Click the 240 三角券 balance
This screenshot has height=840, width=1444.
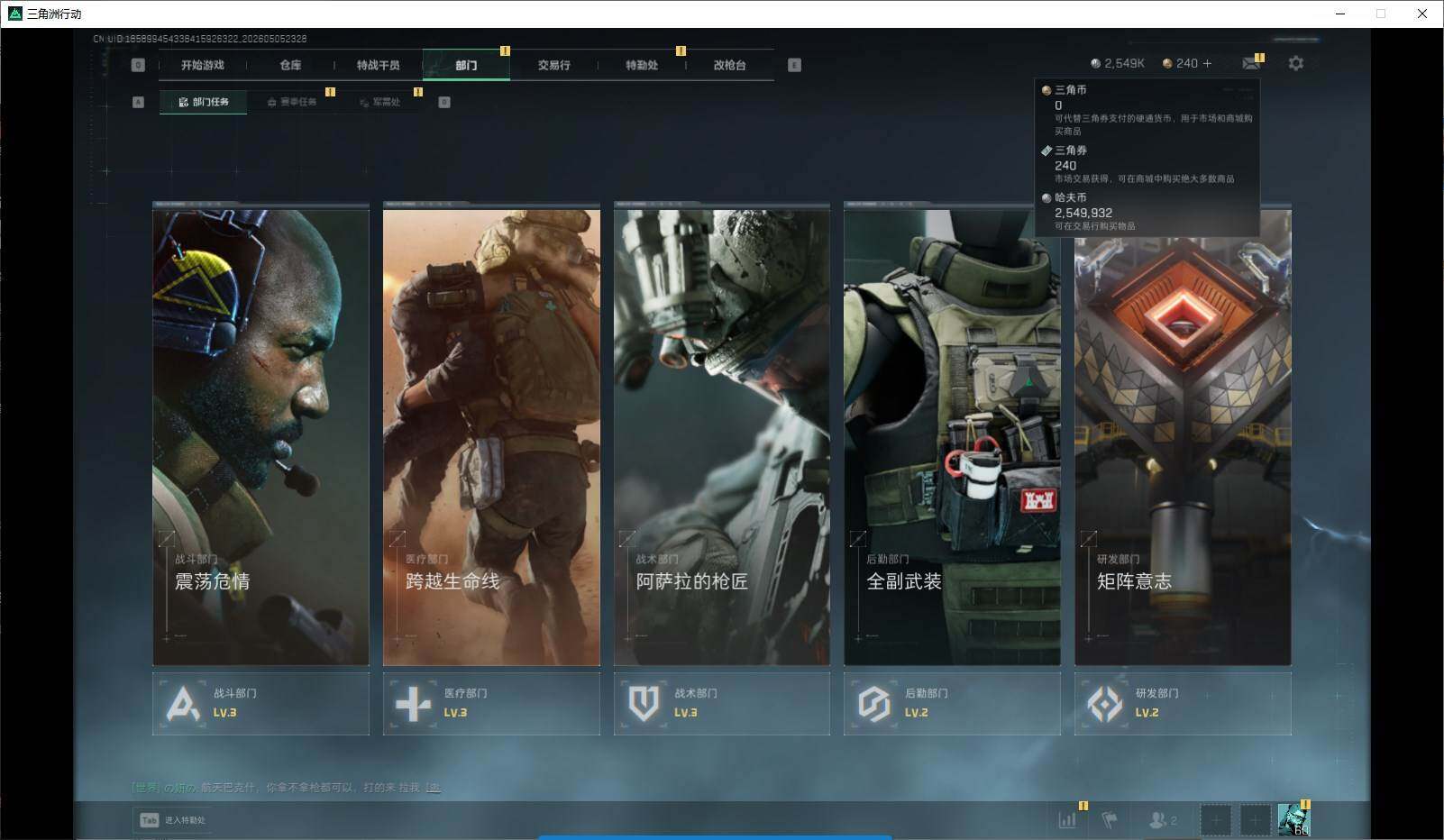pos(1181,63)
